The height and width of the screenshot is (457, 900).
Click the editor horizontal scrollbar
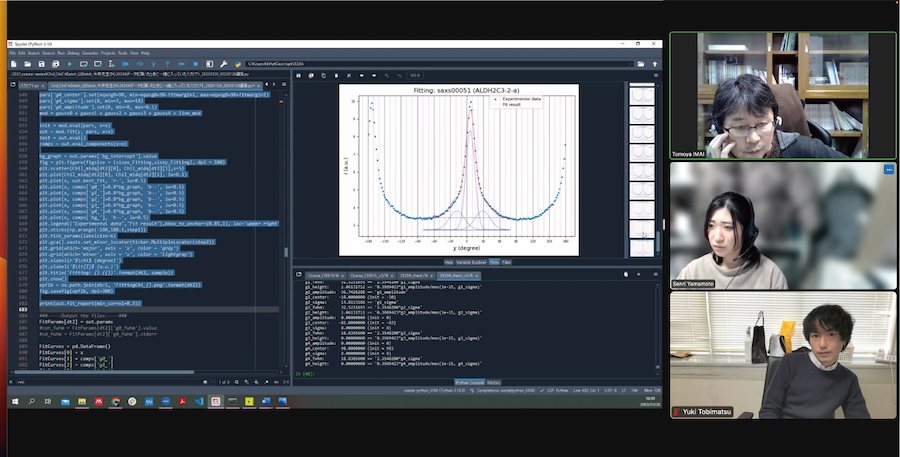click(103, 372)
